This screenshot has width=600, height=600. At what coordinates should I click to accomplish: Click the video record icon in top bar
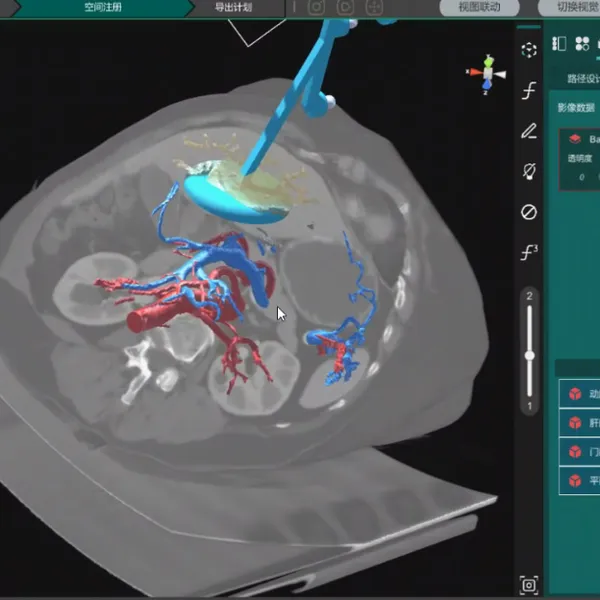click(x=345, y=7)
